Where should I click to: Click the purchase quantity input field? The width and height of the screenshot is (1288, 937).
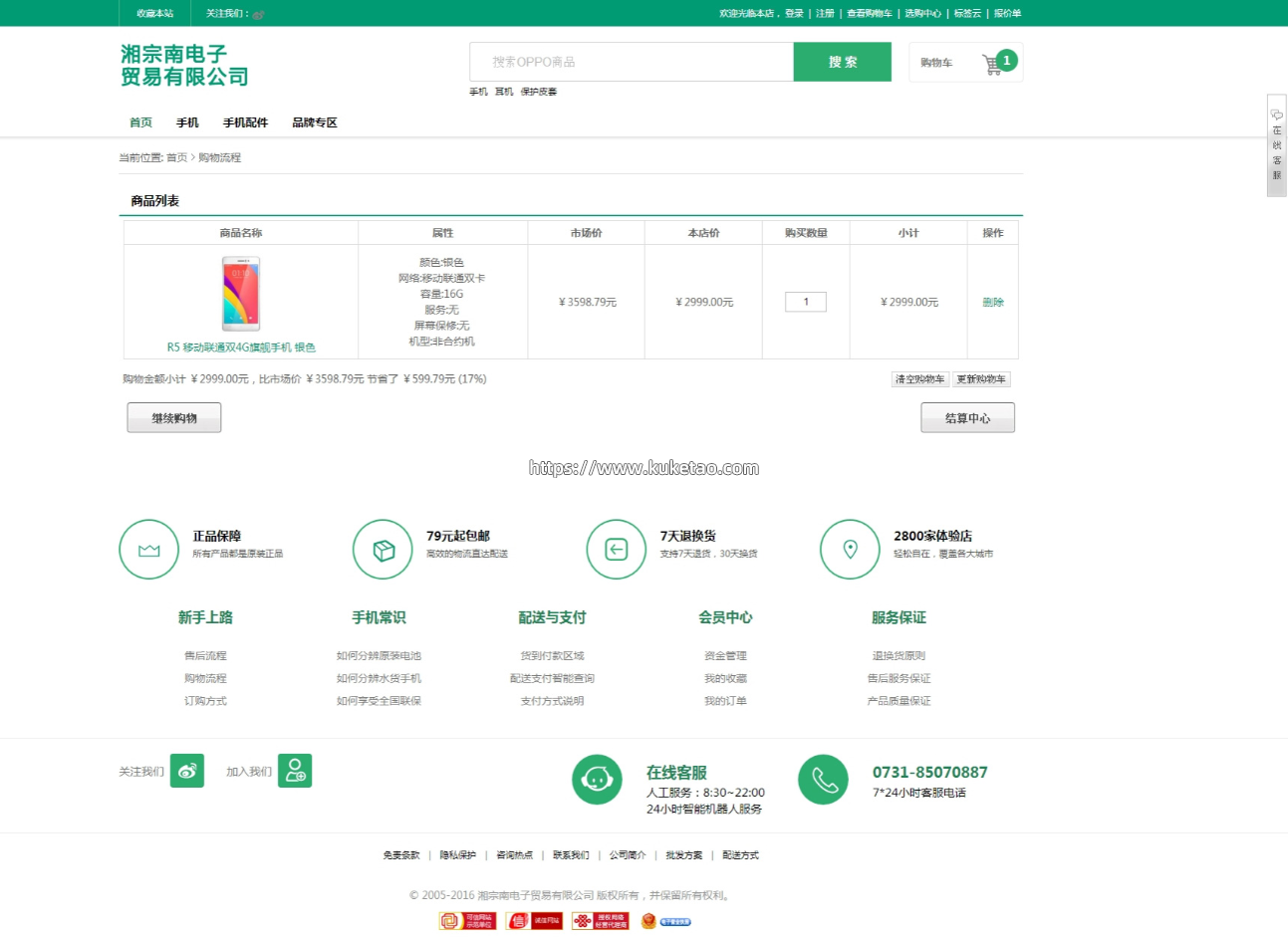[x=806, y=302]
